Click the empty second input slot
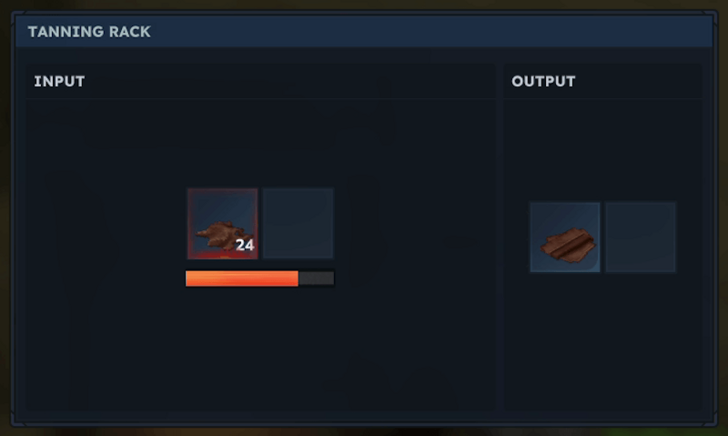This screenshot has height=436, width=728. [298, 223]
